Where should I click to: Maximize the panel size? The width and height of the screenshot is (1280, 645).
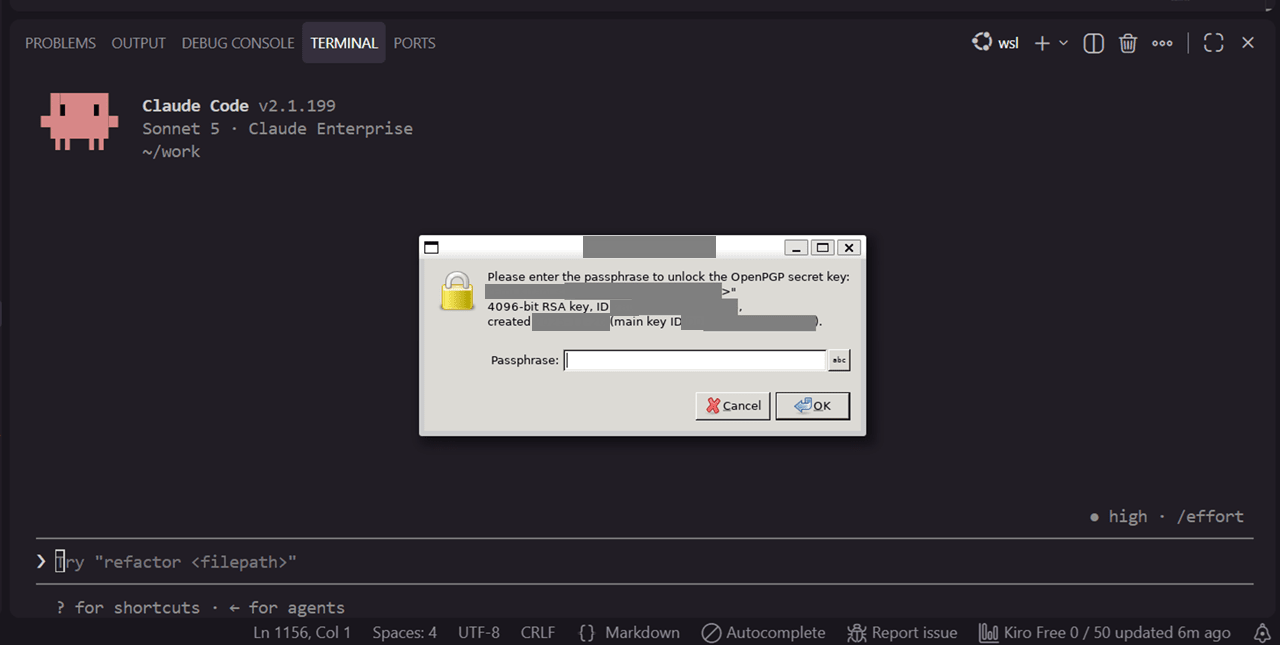pos(1214,43)
